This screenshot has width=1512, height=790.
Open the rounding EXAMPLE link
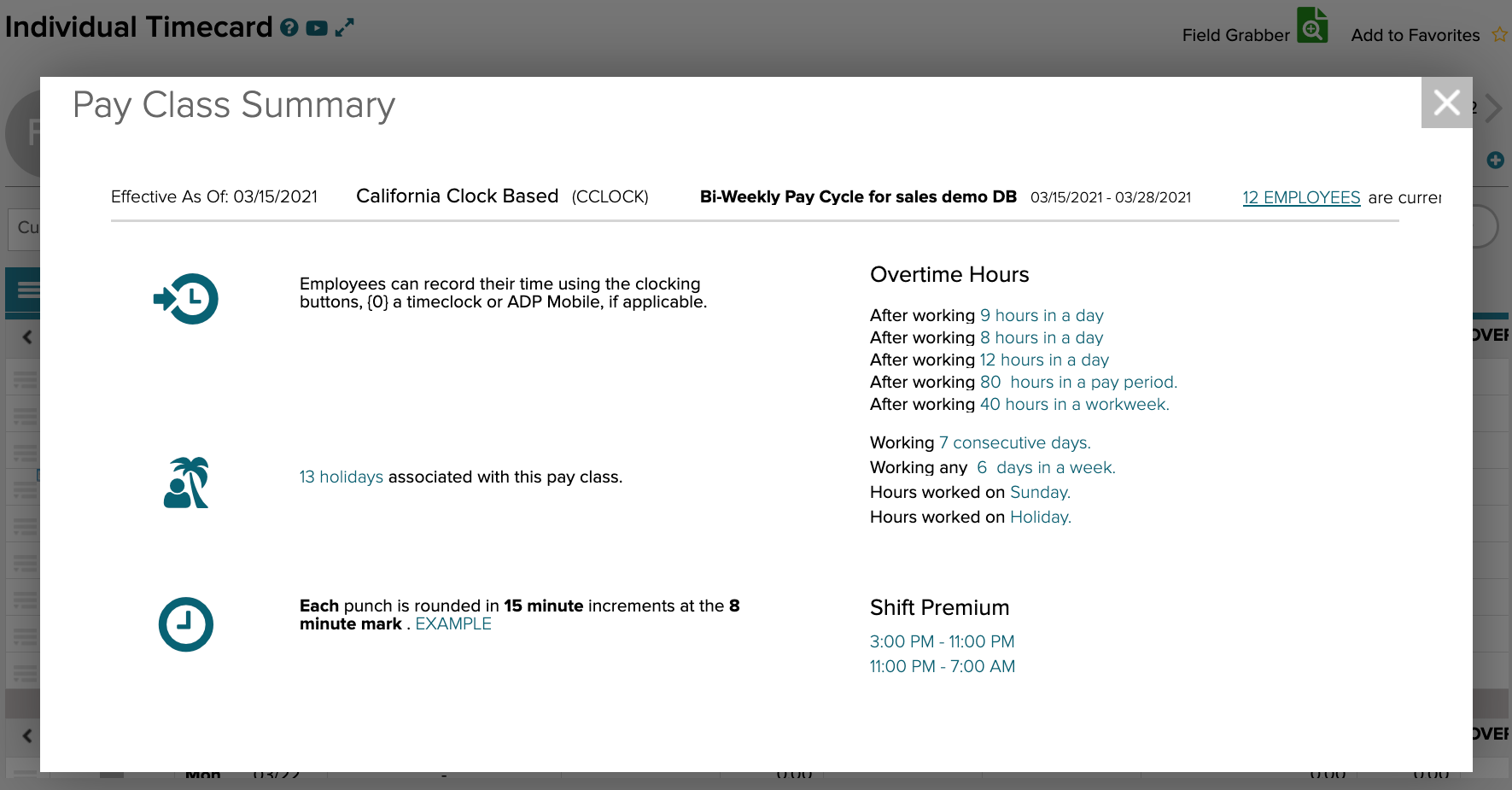click(x=453, y=623)
